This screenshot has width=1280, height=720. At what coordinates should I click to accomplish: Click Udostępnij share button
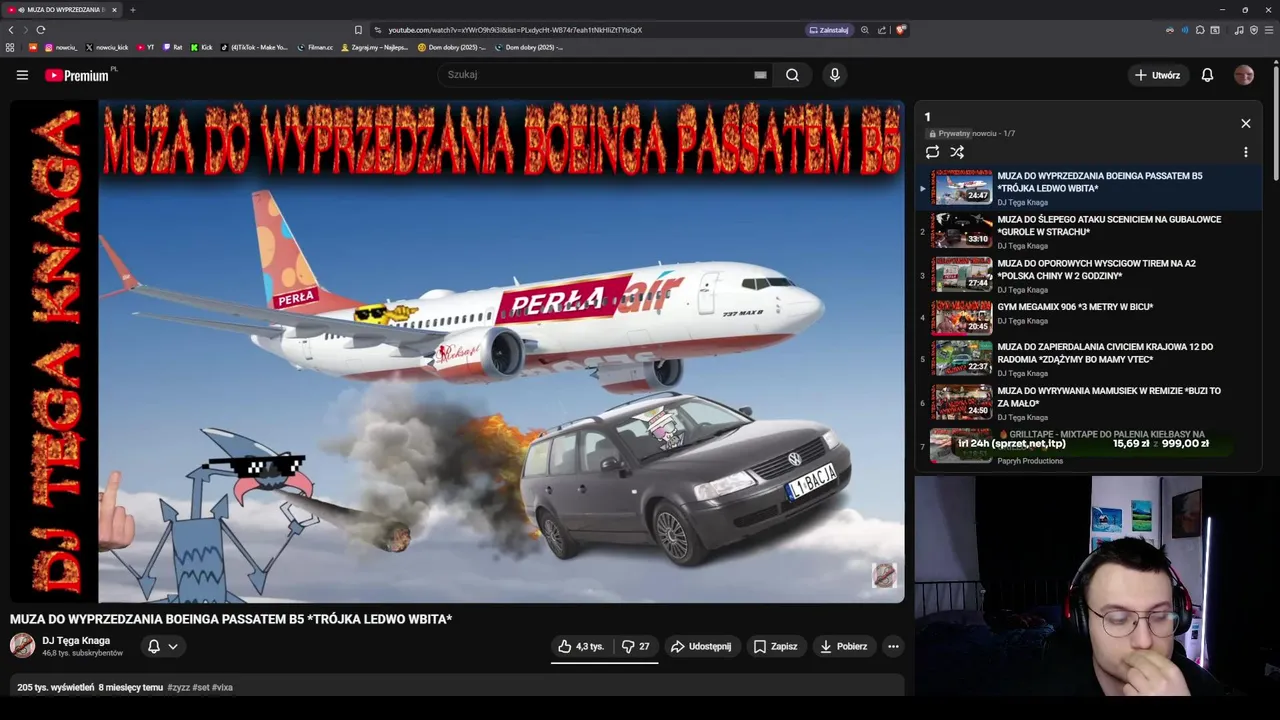click(x=701, y=646)
